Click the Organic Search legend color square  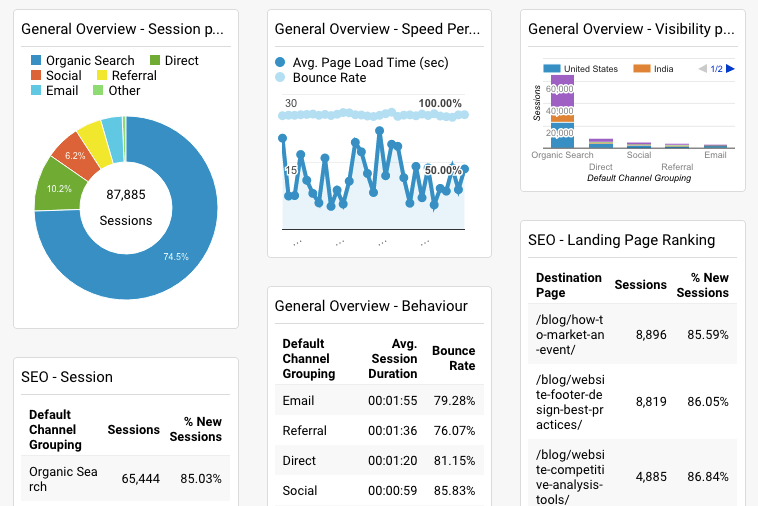pos(36,61)
